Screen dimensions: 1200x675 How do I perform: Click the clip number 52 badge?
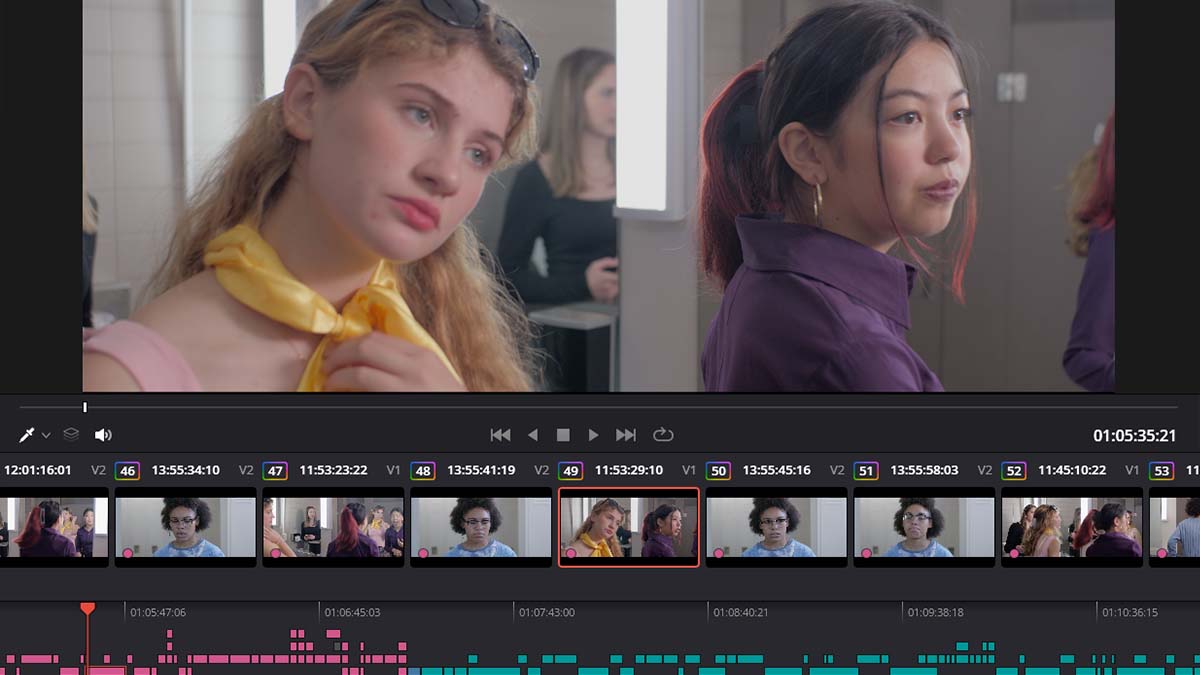pyautogui.click(x=1014, y=470)
